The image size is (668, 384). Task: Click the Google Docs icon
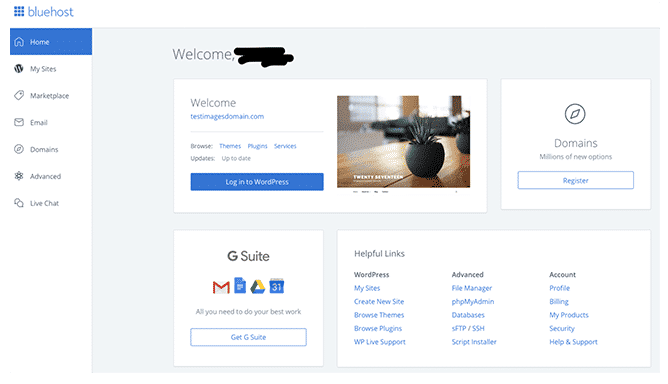tap(240, 286)
